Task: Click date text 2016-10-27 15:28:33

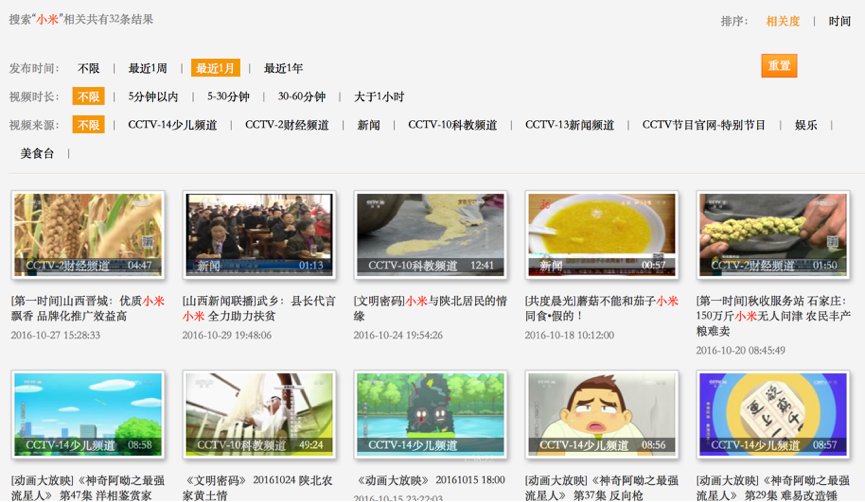Action: pyautogui.click(x=55, y=335)
